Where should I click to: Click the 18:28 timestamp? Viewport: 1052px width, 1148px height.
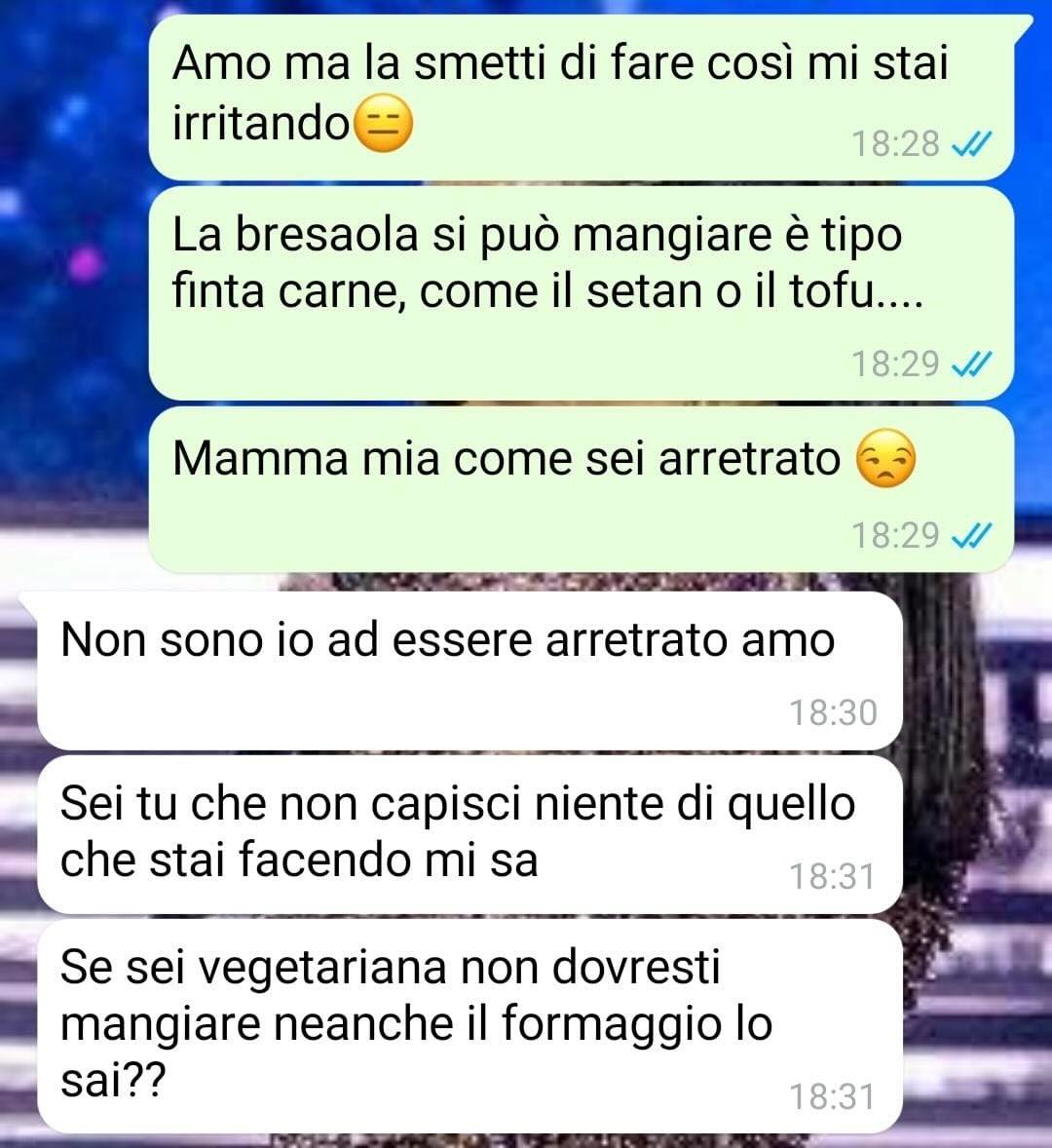895,144
